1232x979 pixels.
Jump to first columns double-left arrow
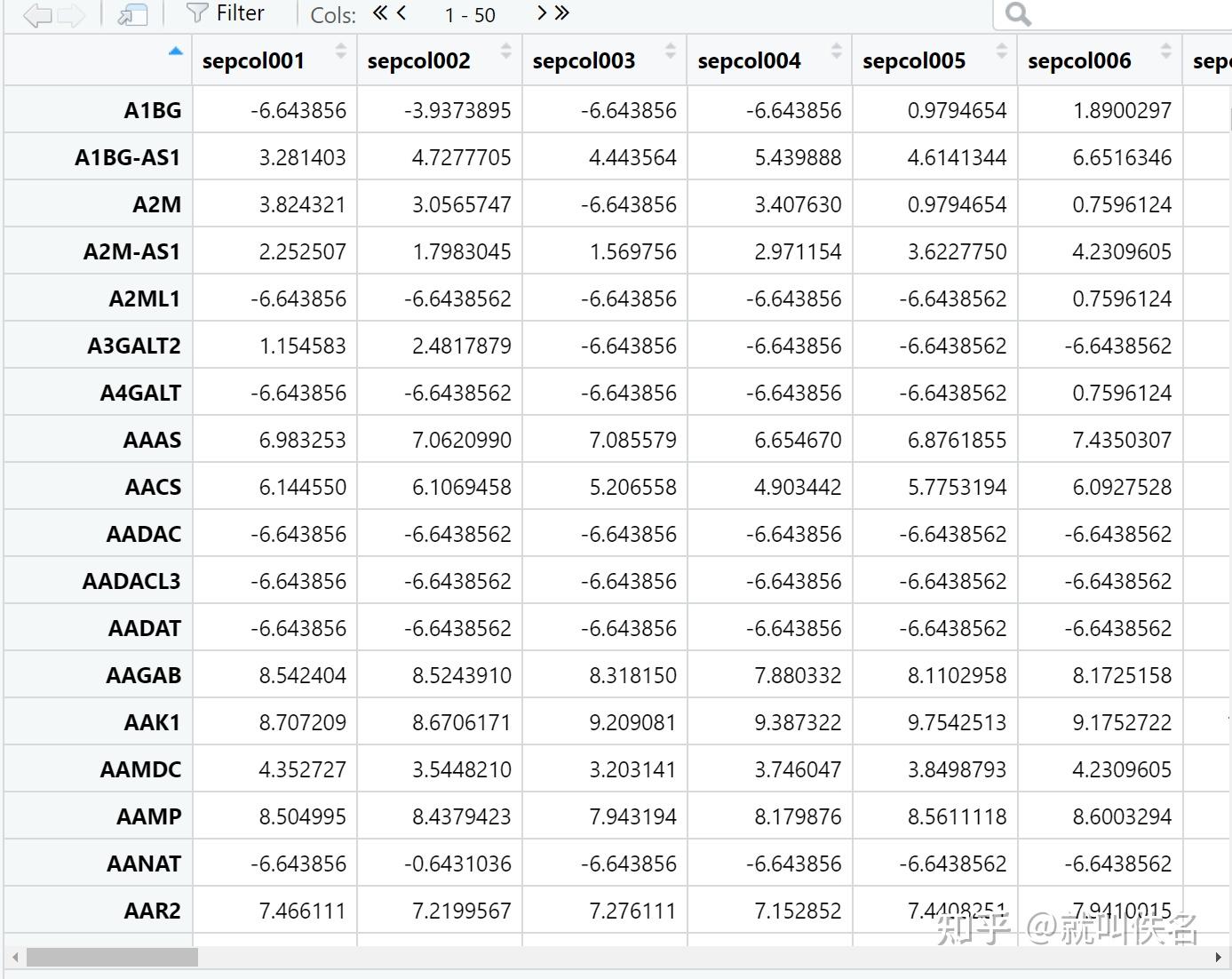click(x=380, y=12)
